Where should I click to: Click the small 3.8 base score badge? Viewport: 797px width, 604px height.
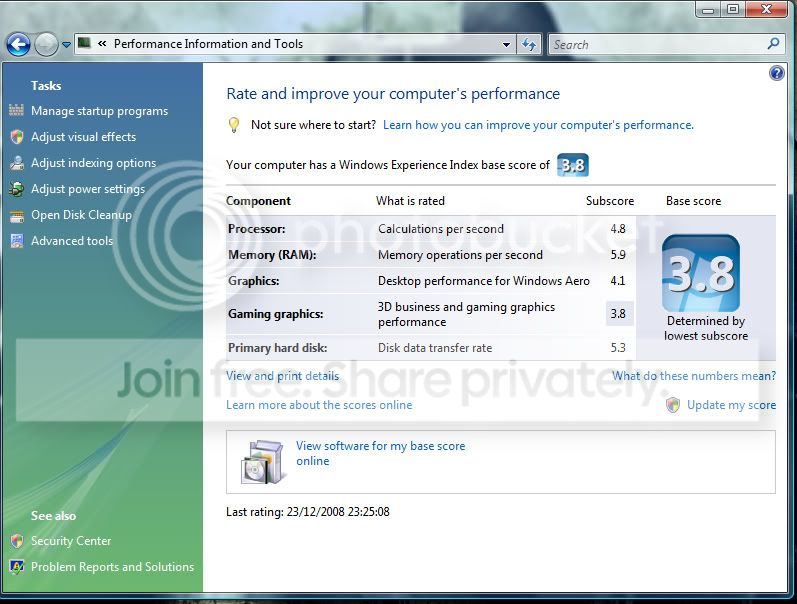(x=573, y=165)
